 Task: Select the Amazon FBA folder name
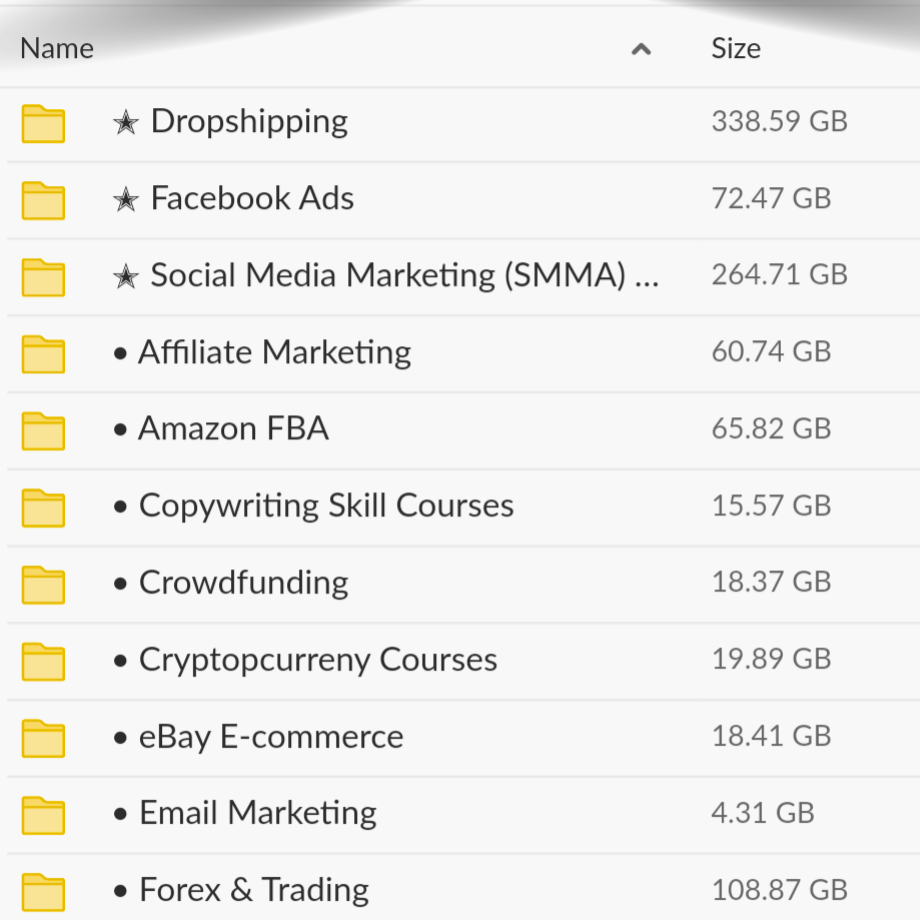233,429
